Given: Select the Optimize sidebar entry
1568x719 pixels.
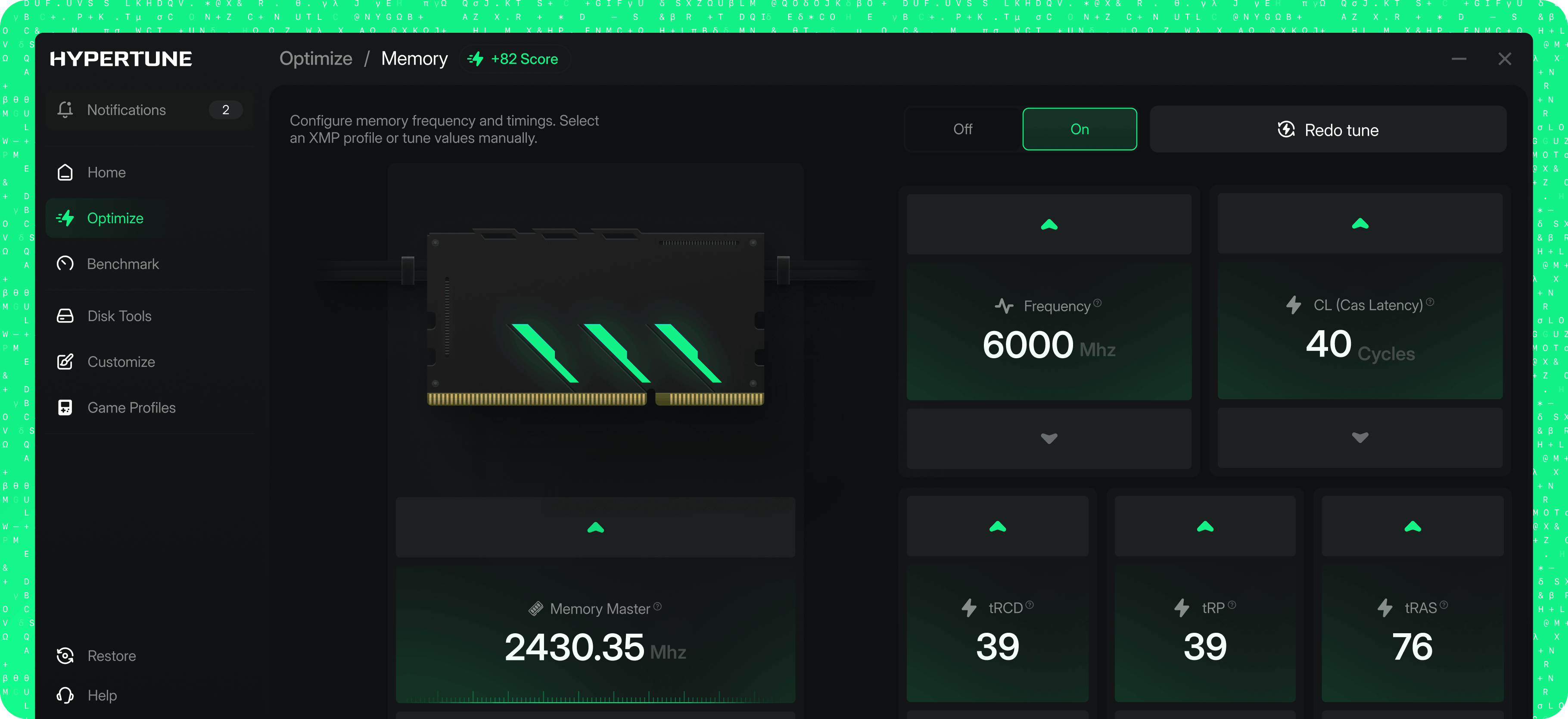Looking at the screenshot, I should (149, 218).
